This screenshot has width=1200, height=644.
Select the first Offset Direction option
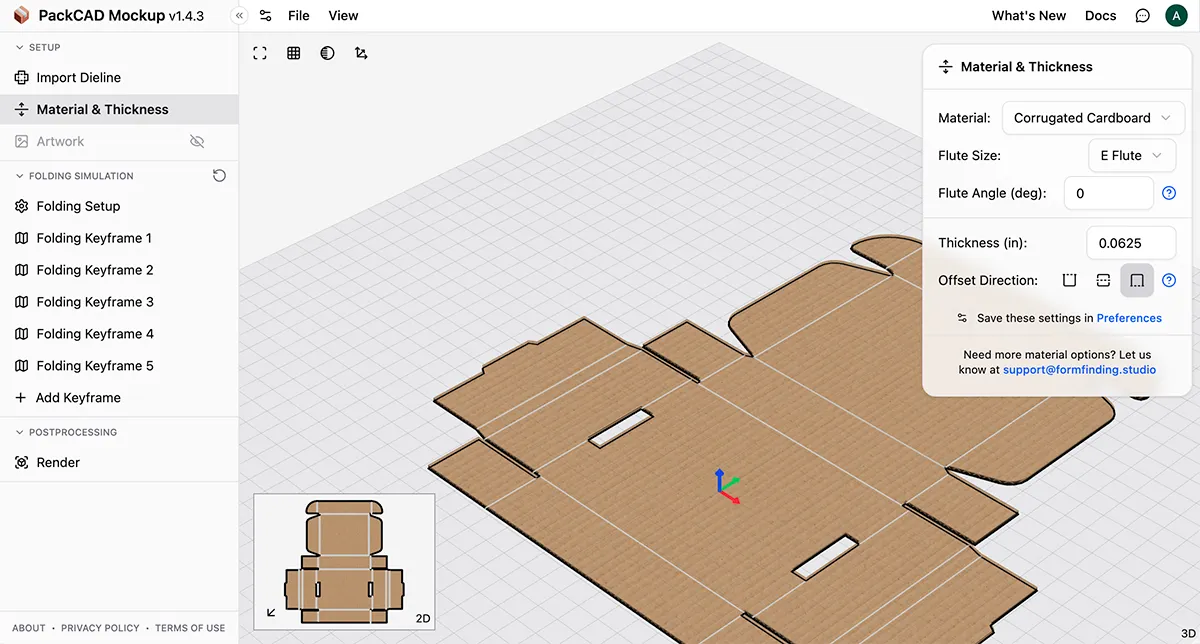[x=1070, y=281]
